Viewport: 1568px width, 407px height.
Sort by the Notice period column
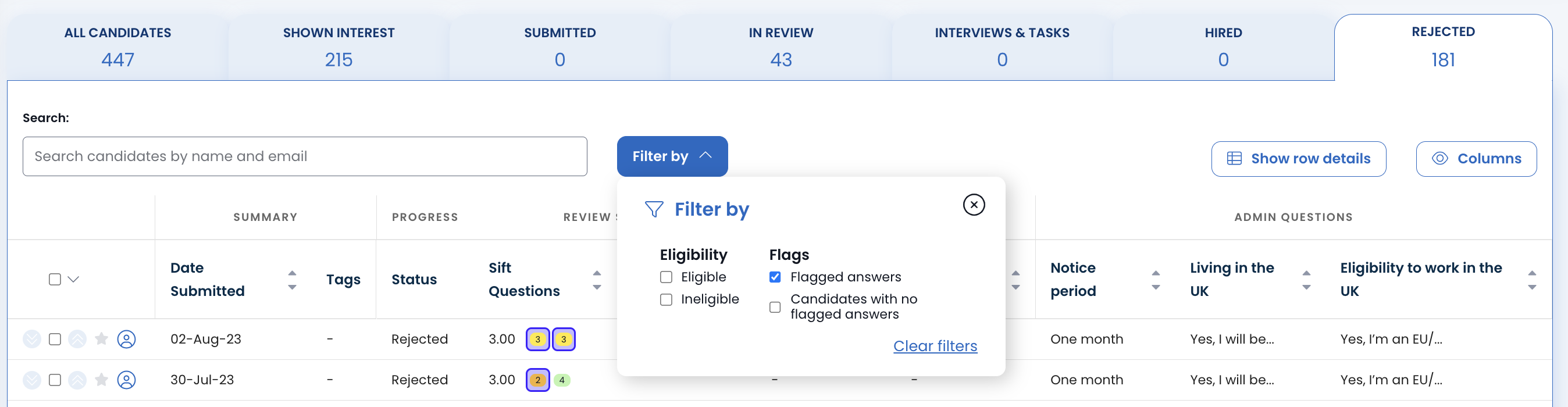1155,280
